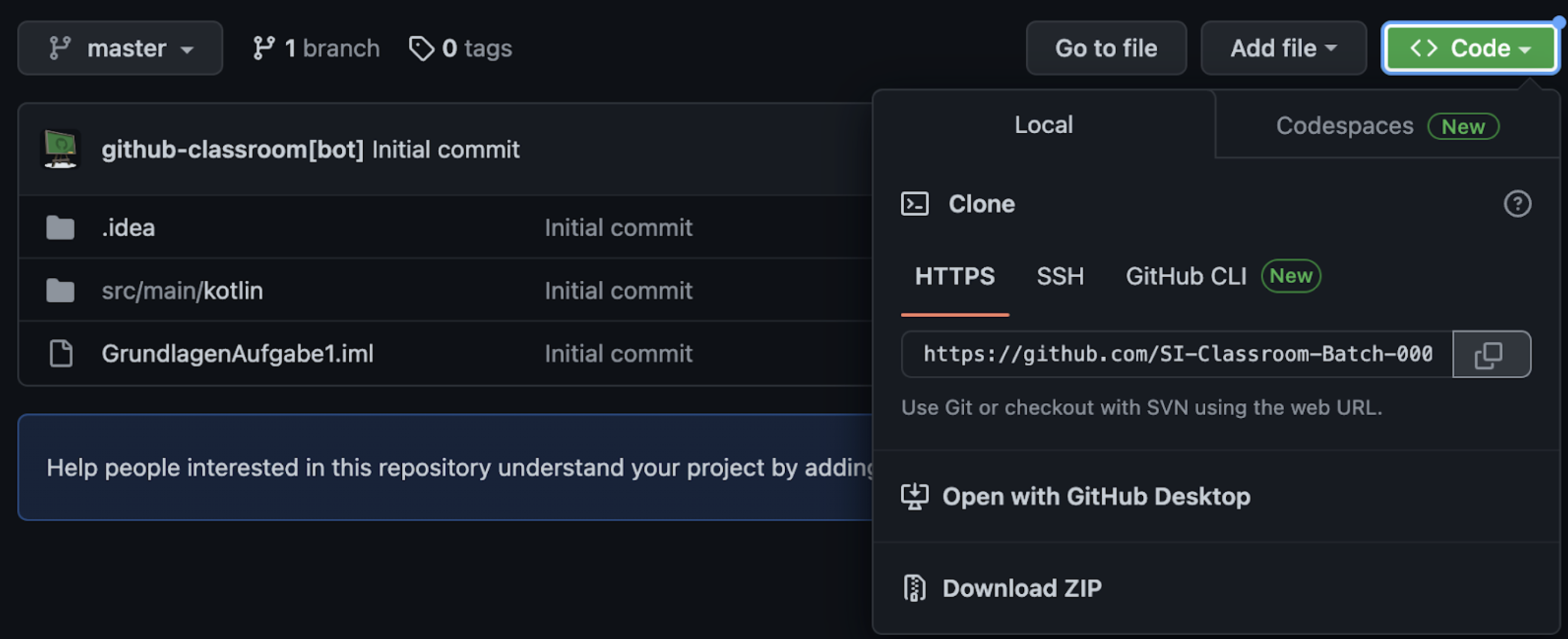The image size is (1568, 639).
Task: Click Download ZIP
Action: tap(1022, 588)
